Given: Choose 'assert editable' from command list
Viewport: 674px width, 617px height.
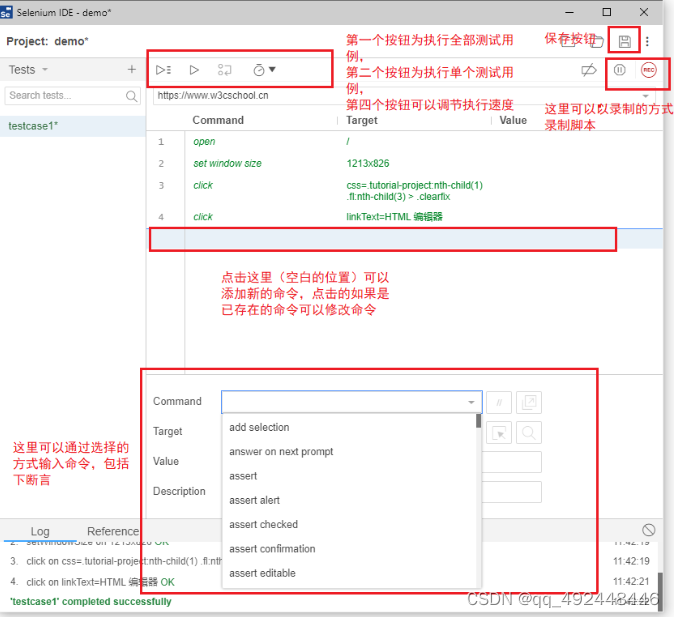Looking at the screenshot, I should click(349, 573).
